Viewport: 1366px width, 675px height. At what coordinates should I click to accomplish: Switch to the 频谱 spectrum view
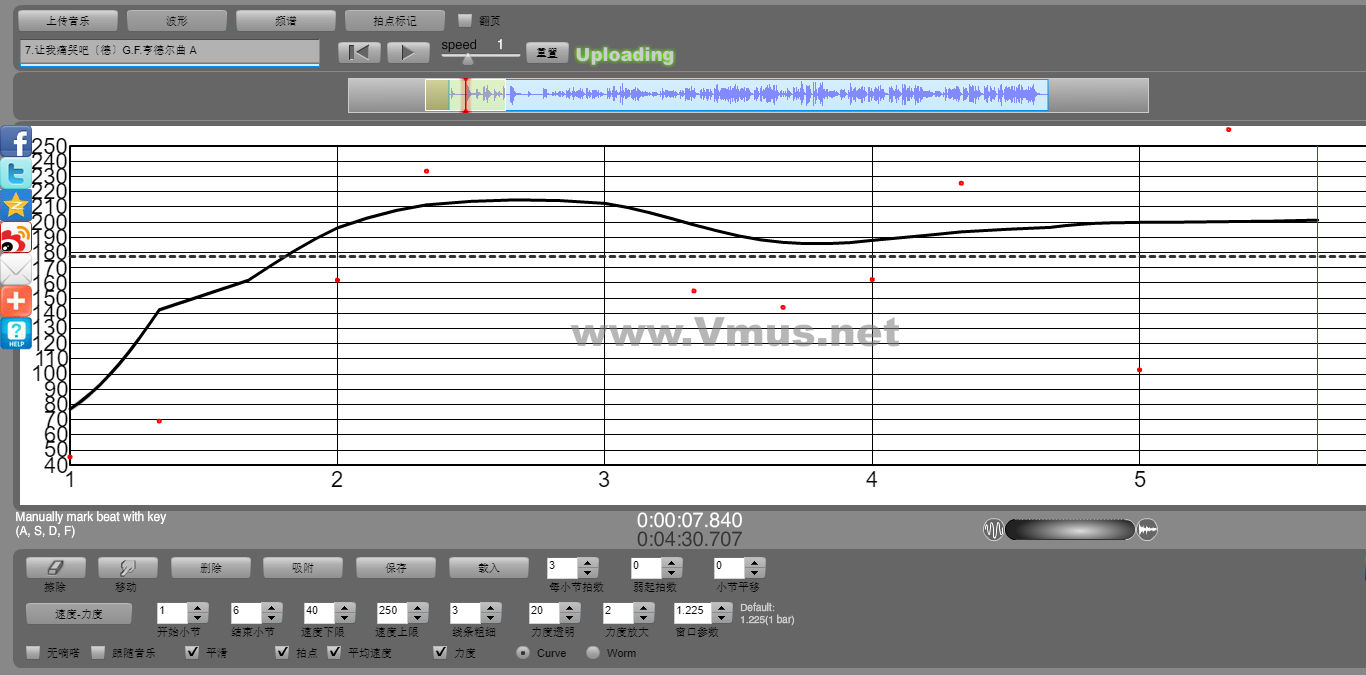click(285, 20)
